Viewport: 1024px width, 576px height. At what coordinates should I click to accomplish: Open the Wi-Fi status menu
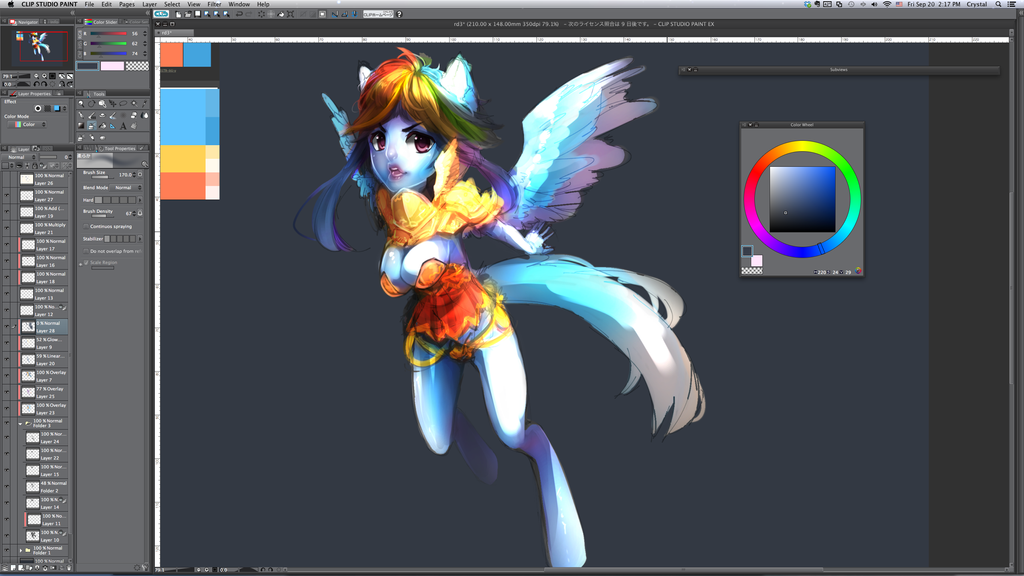click(887, 4)
